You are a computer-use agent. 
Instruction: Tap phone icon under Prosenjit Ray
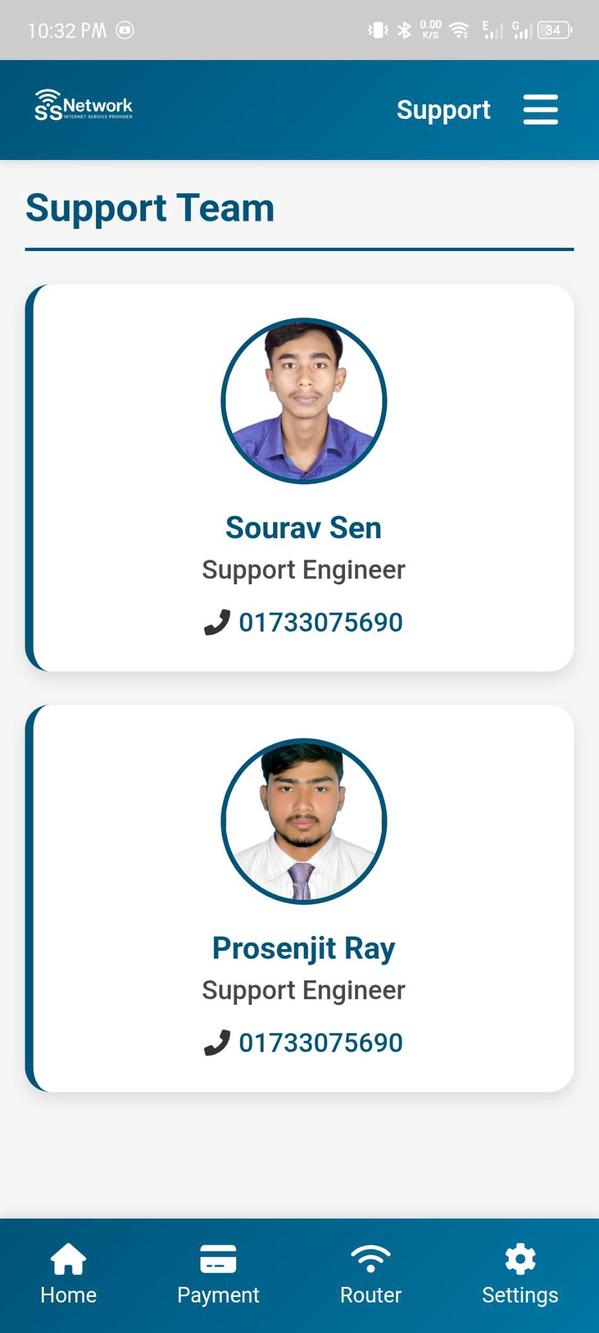(217, 1043)
